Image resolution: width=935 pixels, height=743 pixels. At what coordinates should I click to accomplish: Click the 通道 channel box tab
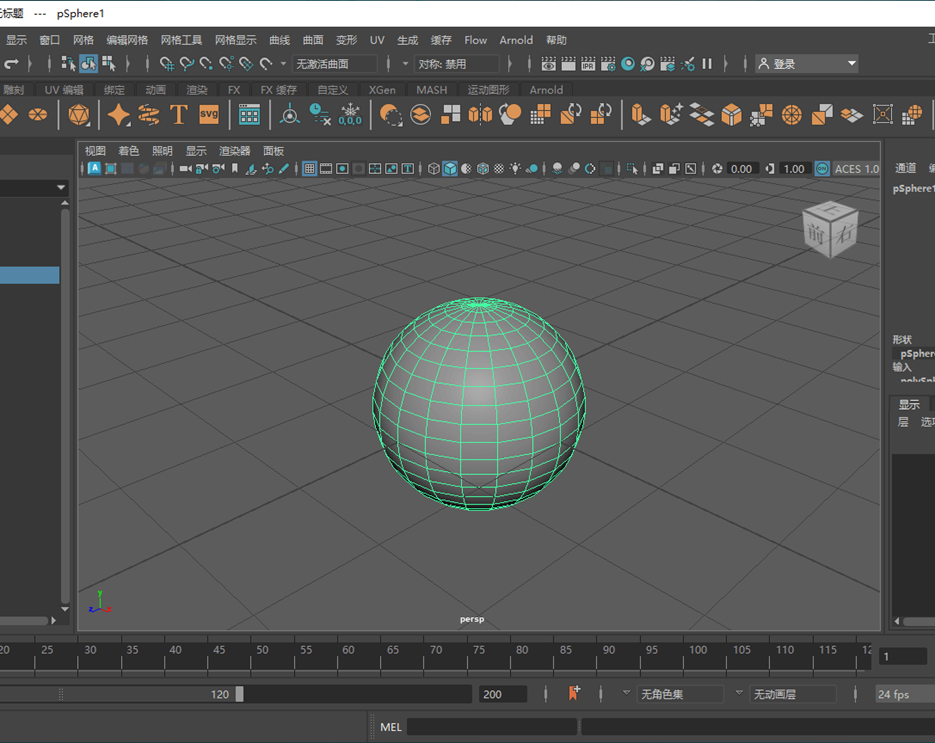[x=905, y=168]
